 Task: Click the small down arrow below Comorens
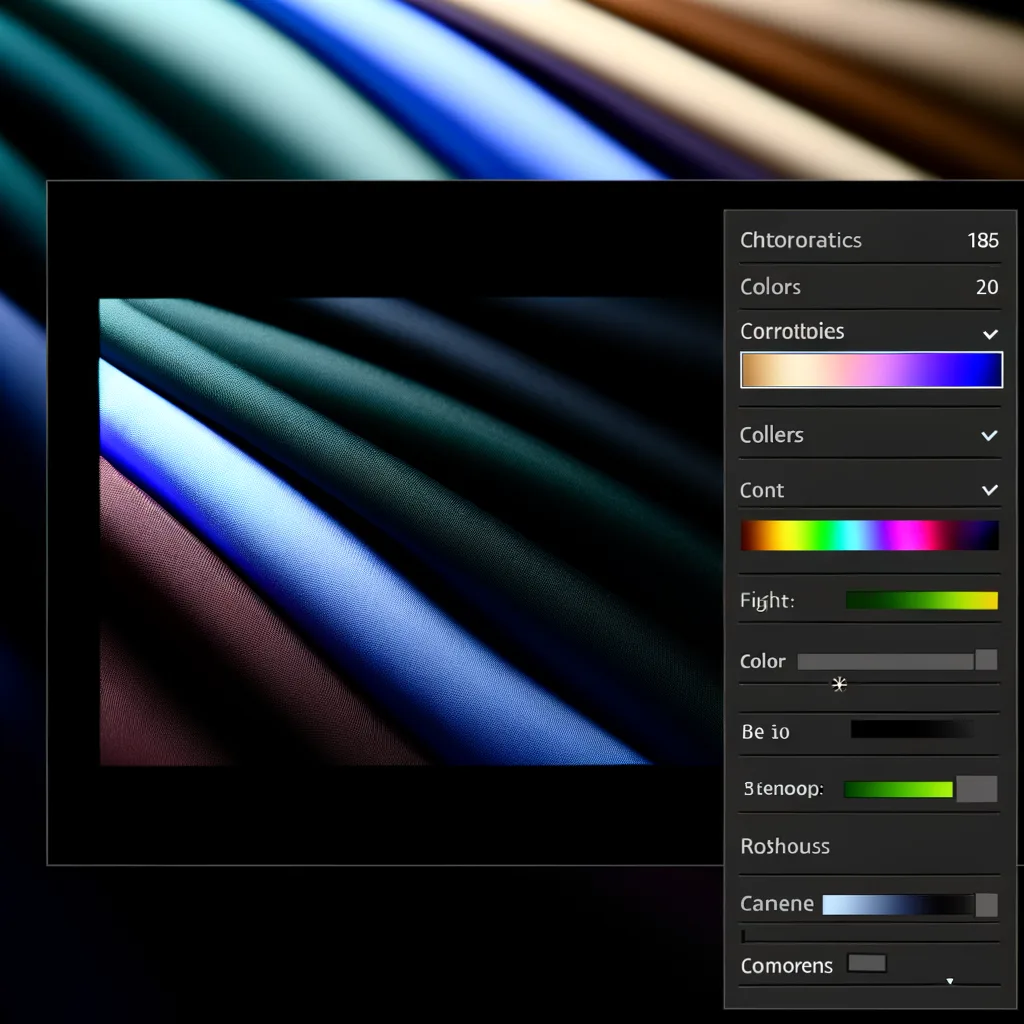tap(949, 982)
